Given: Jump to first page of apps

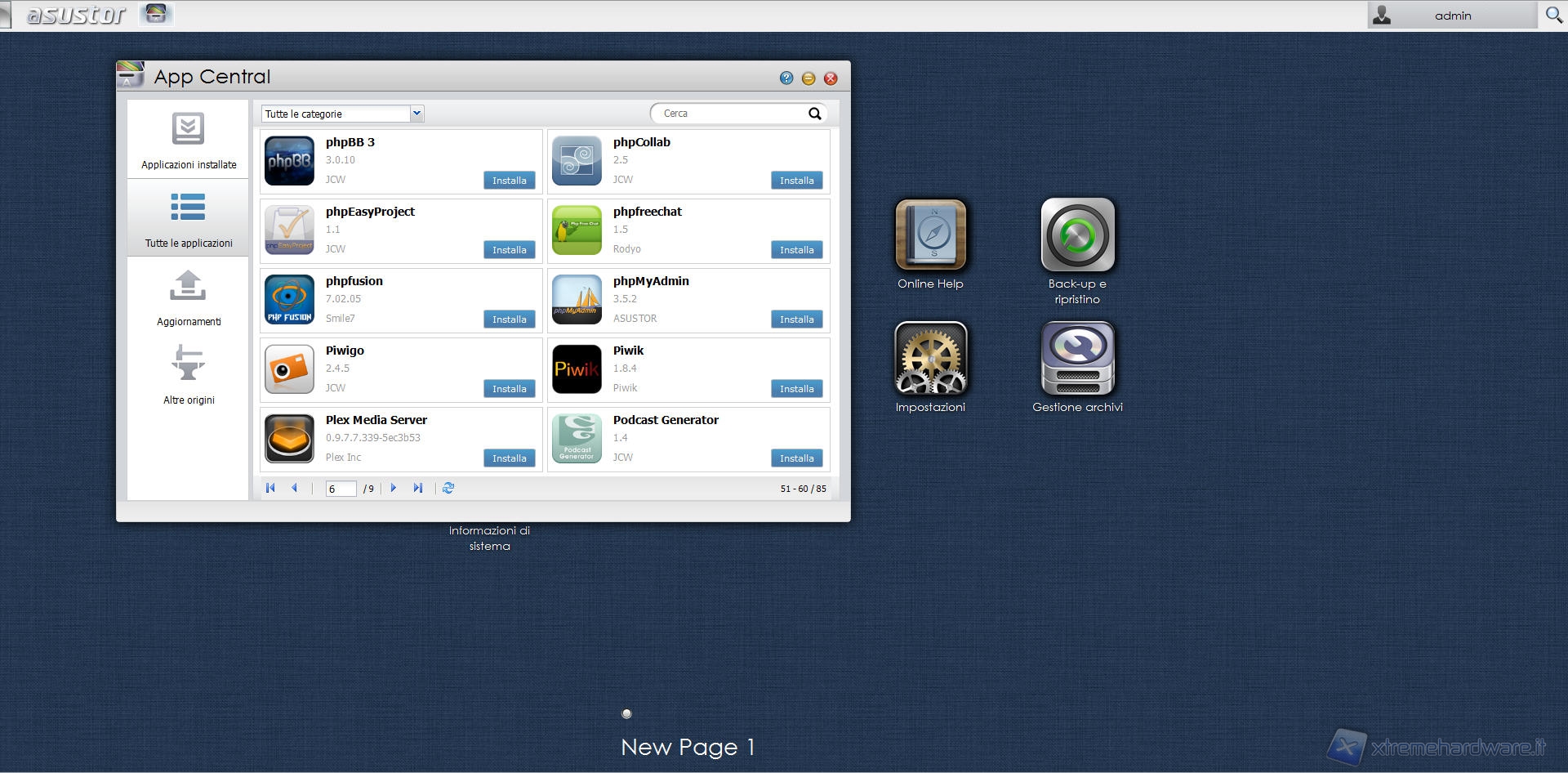Looking at the screenshot, I should (270, 488).
